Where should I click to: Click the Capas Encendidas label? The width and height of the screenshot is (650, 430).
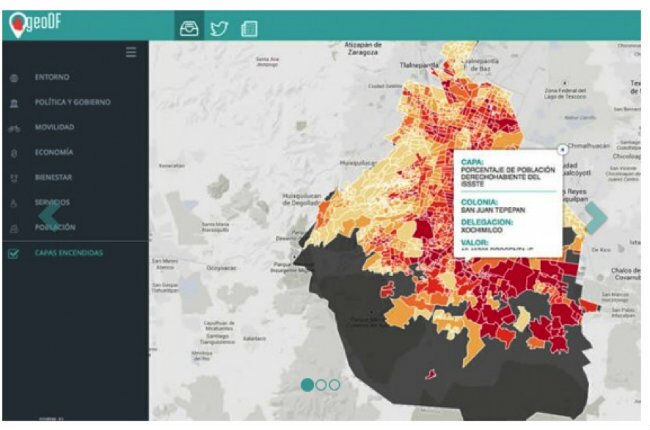tap(68, 253)
